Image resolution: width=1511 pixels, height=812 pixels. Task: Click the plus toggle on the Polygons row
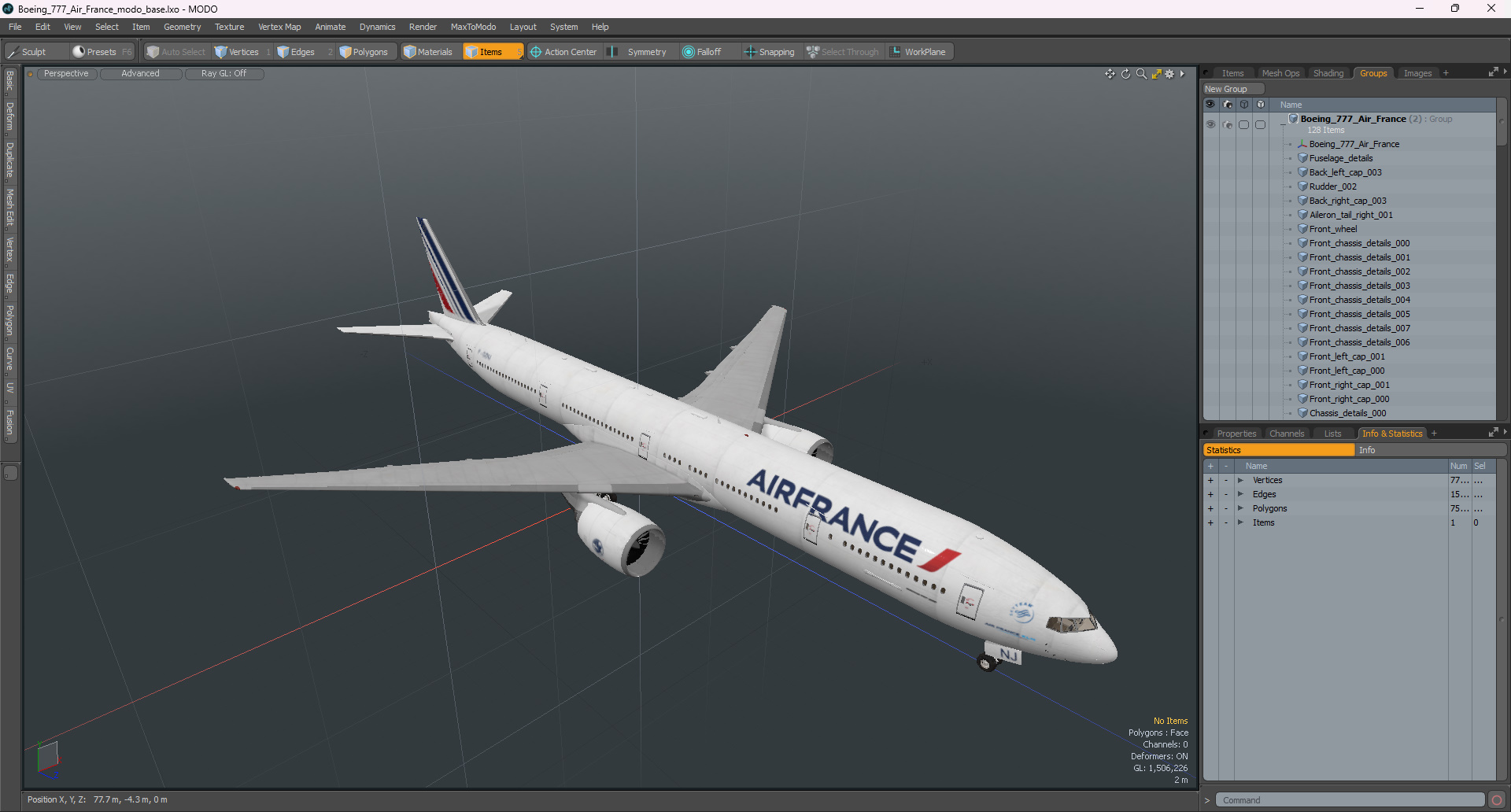coord(1210,509)
